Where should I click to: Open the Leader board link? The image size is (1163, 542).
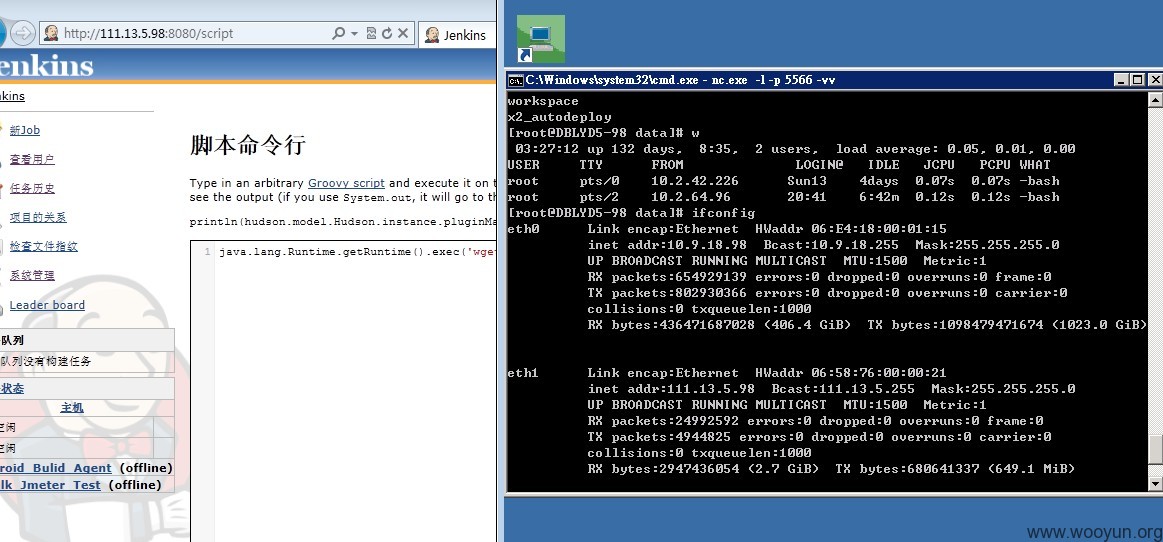[x=47, y=305]
